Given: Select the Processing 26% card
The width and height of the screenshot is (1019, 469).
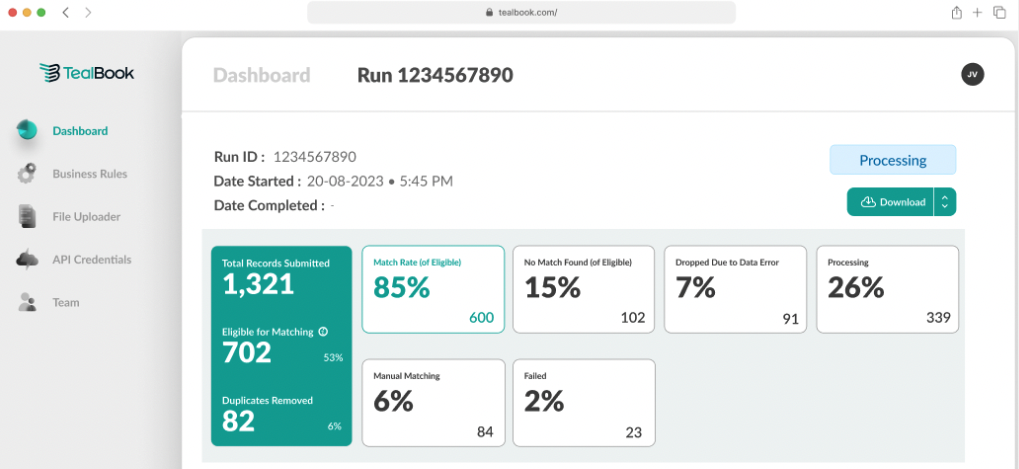Looking at the screenshot, I should pyautogui.click(x=887, y=289).
